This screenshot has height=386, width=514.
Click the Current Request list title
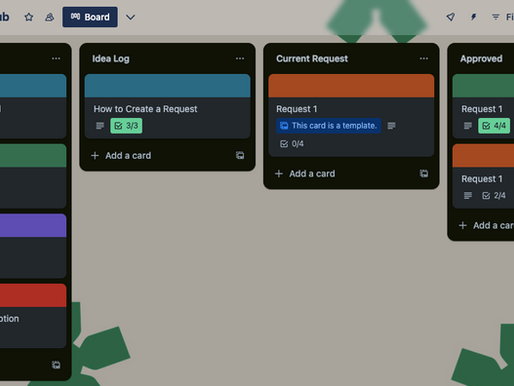(312, 59)
